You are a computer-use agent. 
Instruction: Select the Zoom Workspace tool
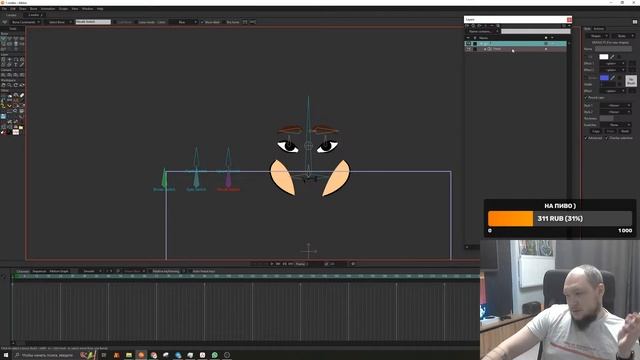click(9, 85)
